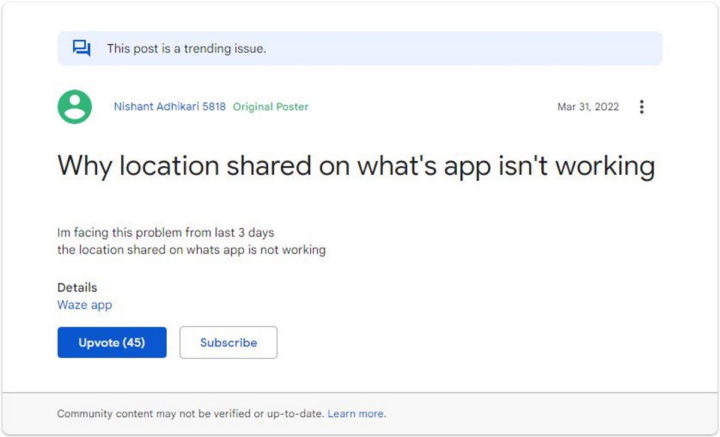Image resolution: width=720 pixels, height=437 pixels.
Task: Subscribe to this post
Action: coord(228,342)
